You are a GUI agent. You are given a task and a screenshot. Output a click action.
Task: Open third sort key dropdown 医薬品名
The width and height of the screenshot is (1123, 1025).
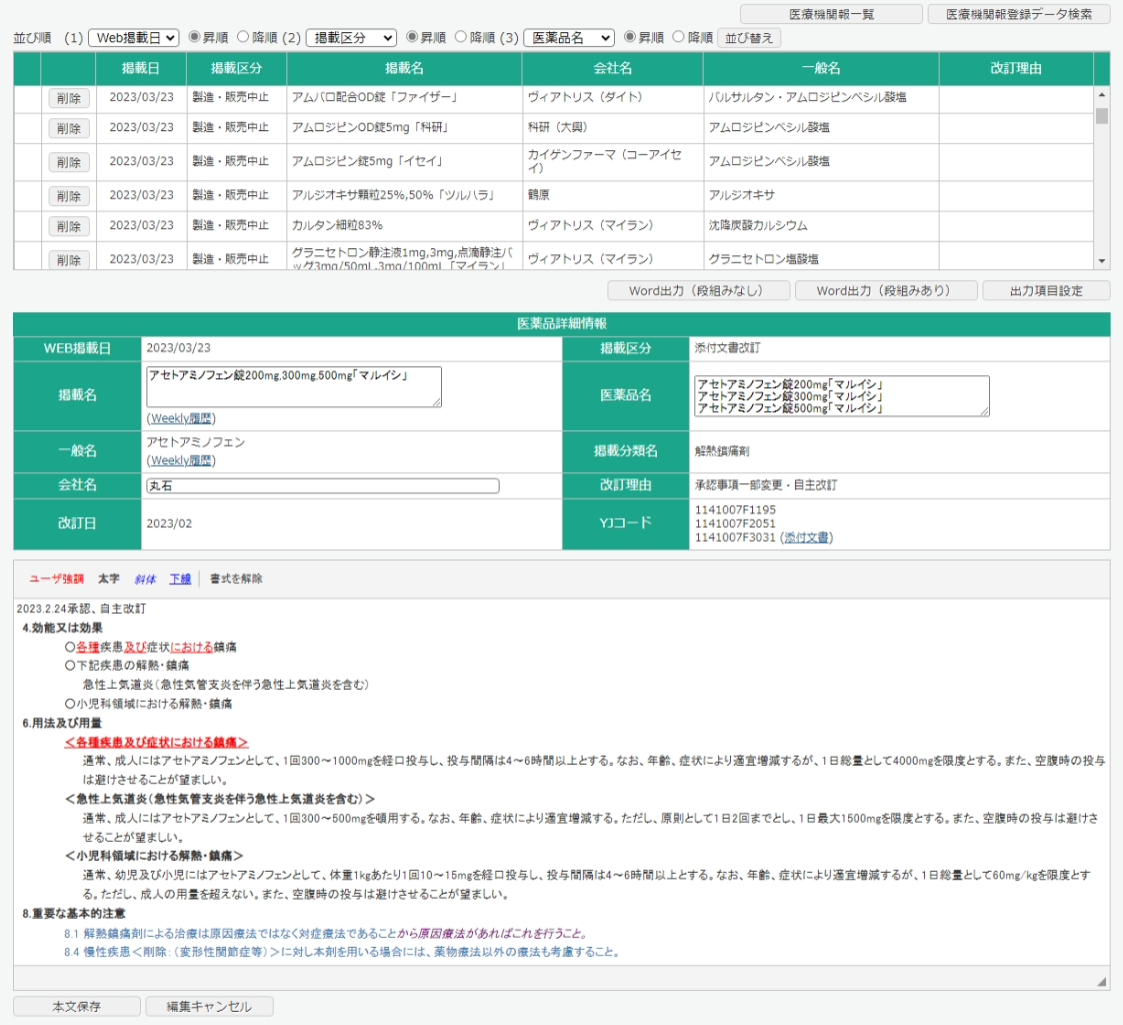click(x=569, y=38)
